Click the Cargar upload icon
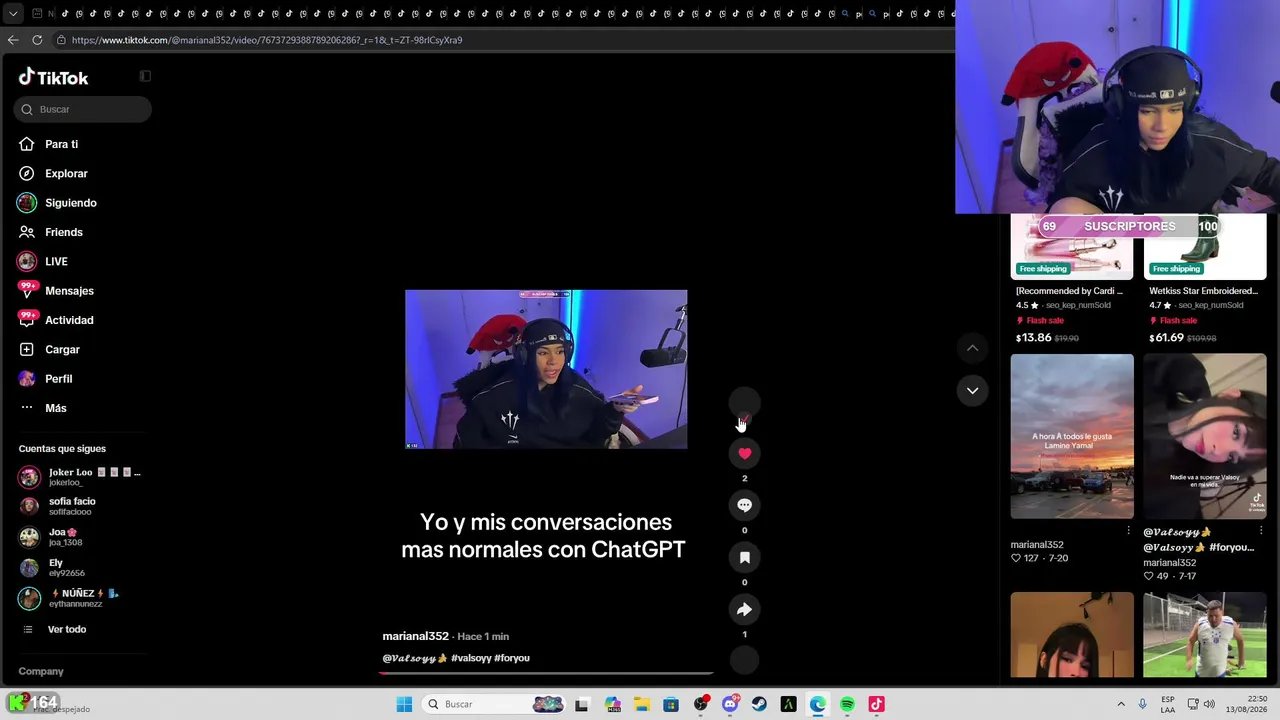 tap(27, 350)
